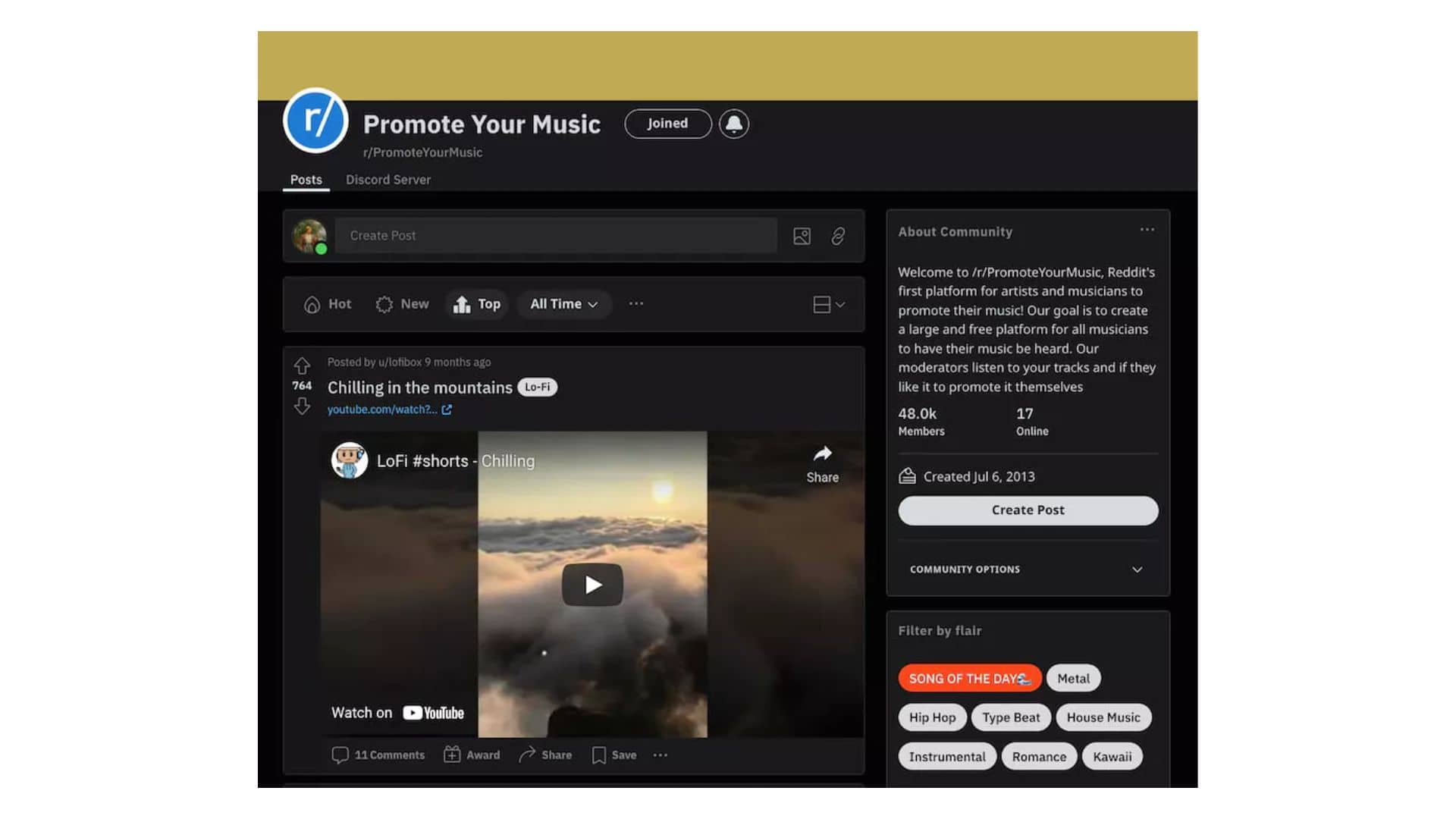Filter by Kawaii flair
The width and height of the screenshot is (1456, 819).
[x=1112, y=757]
